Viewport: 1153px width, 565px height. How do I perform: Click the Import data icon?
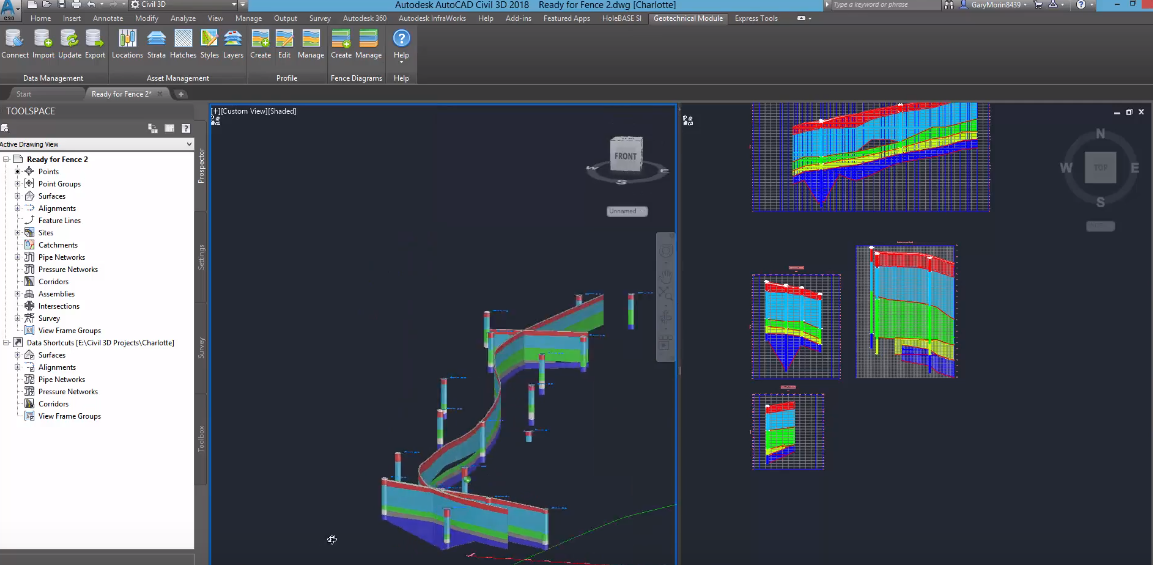point(43,40)
